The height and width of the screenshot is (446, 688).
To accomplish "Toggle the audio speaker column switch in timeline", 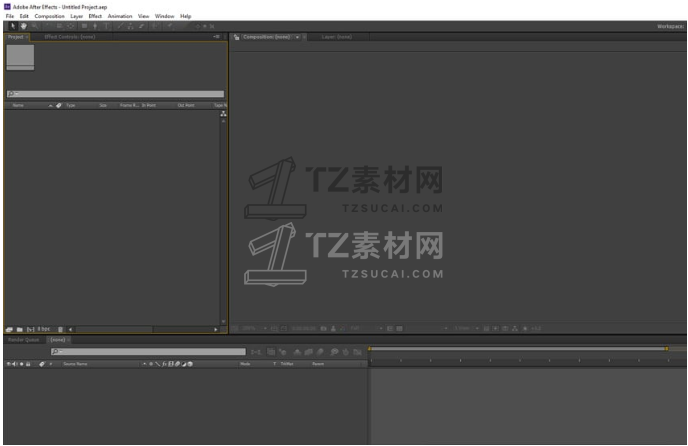I will click(x=14, y=364).
